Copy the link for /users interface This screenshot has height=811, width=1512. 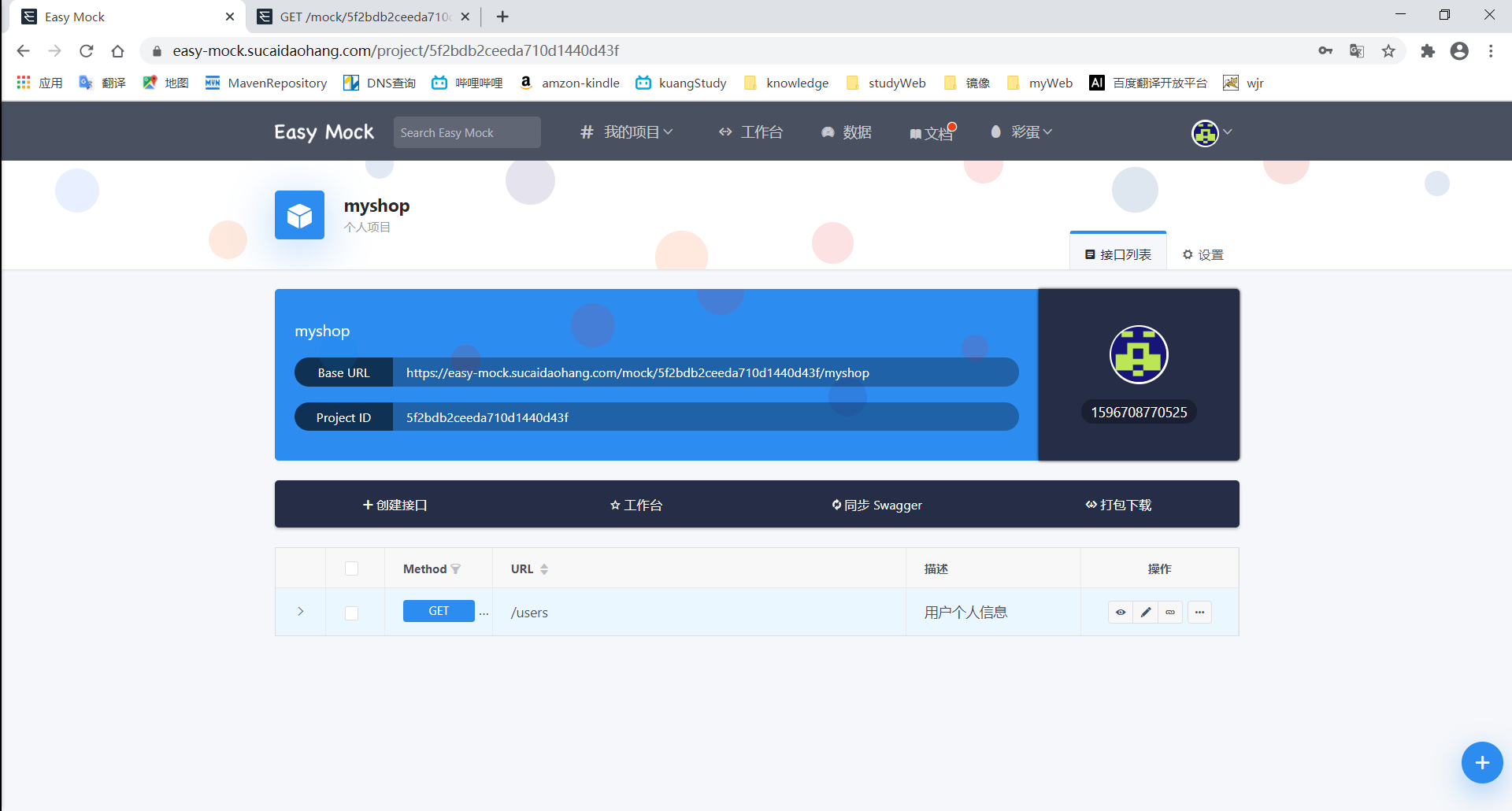click(x=1170, y=612)
